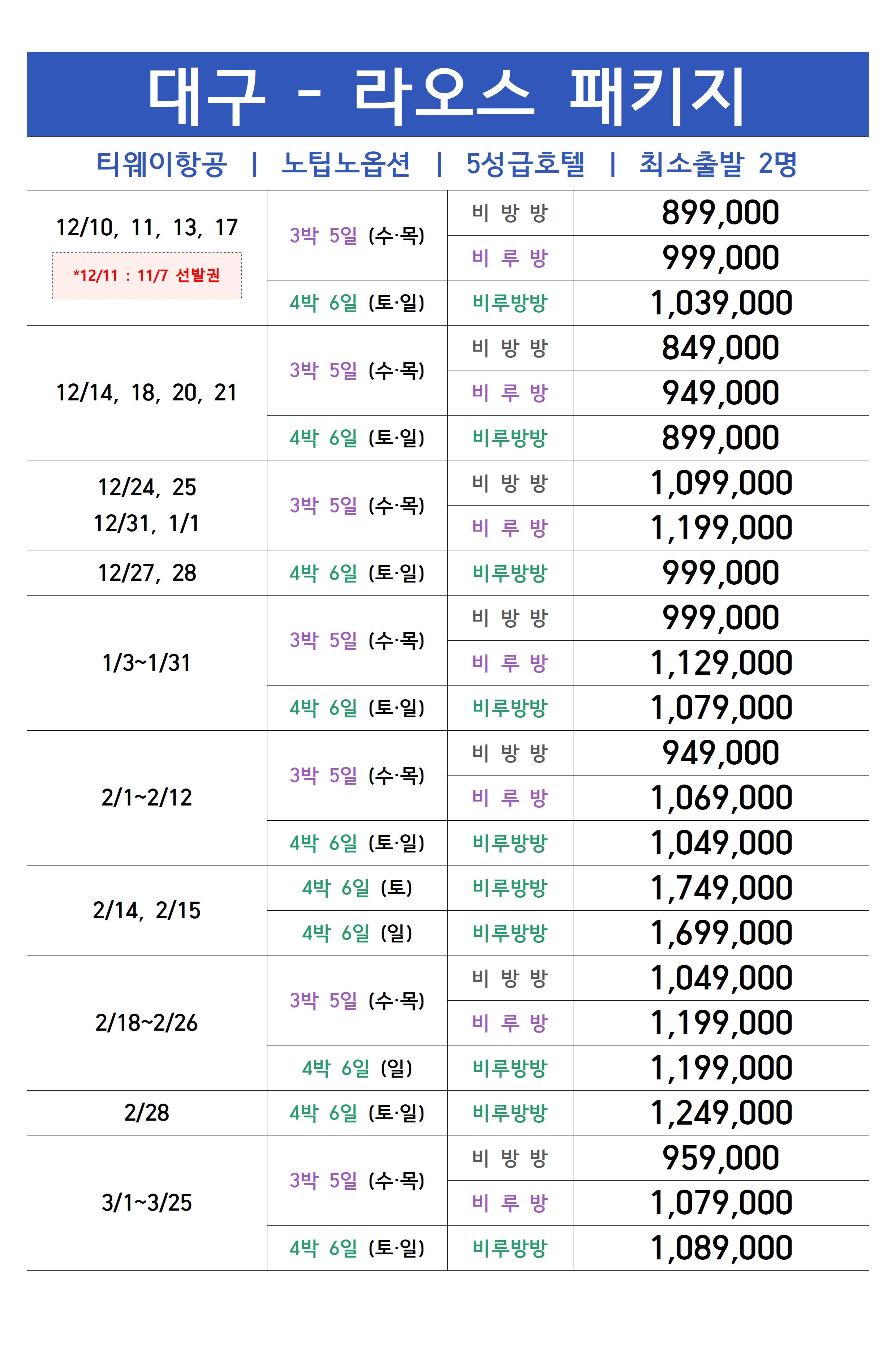Select the 12/10, 11, 13, 17 date cell

[x=147, y=228]
